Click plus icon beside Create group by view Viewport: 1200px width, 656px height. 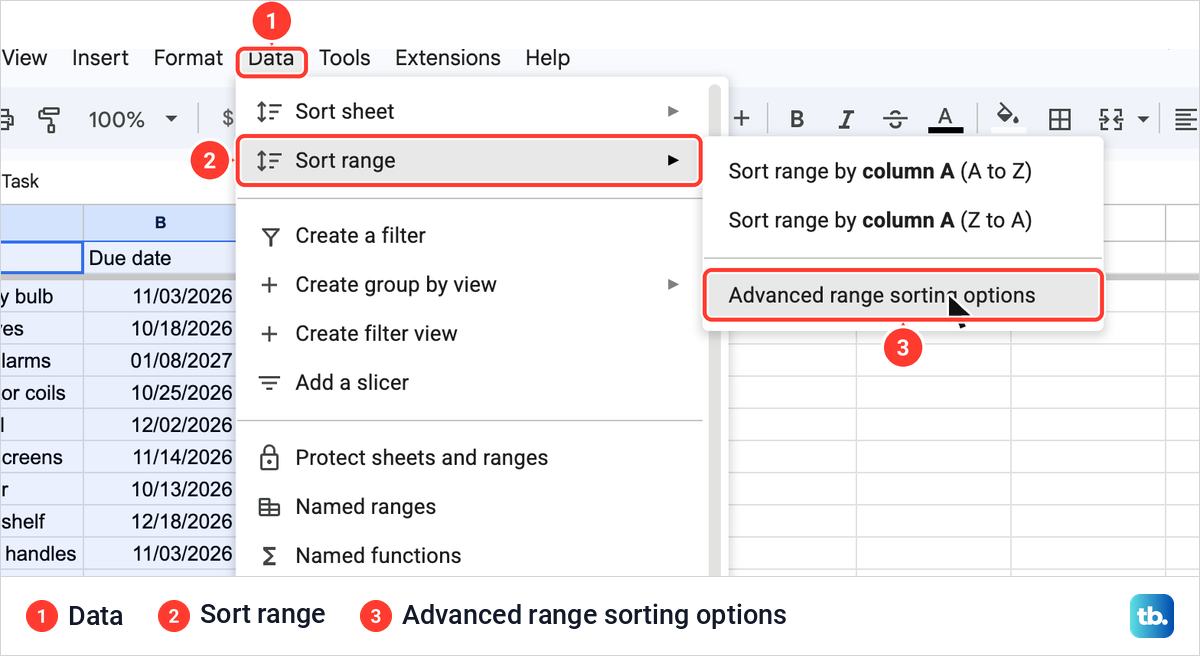(269, 285)
